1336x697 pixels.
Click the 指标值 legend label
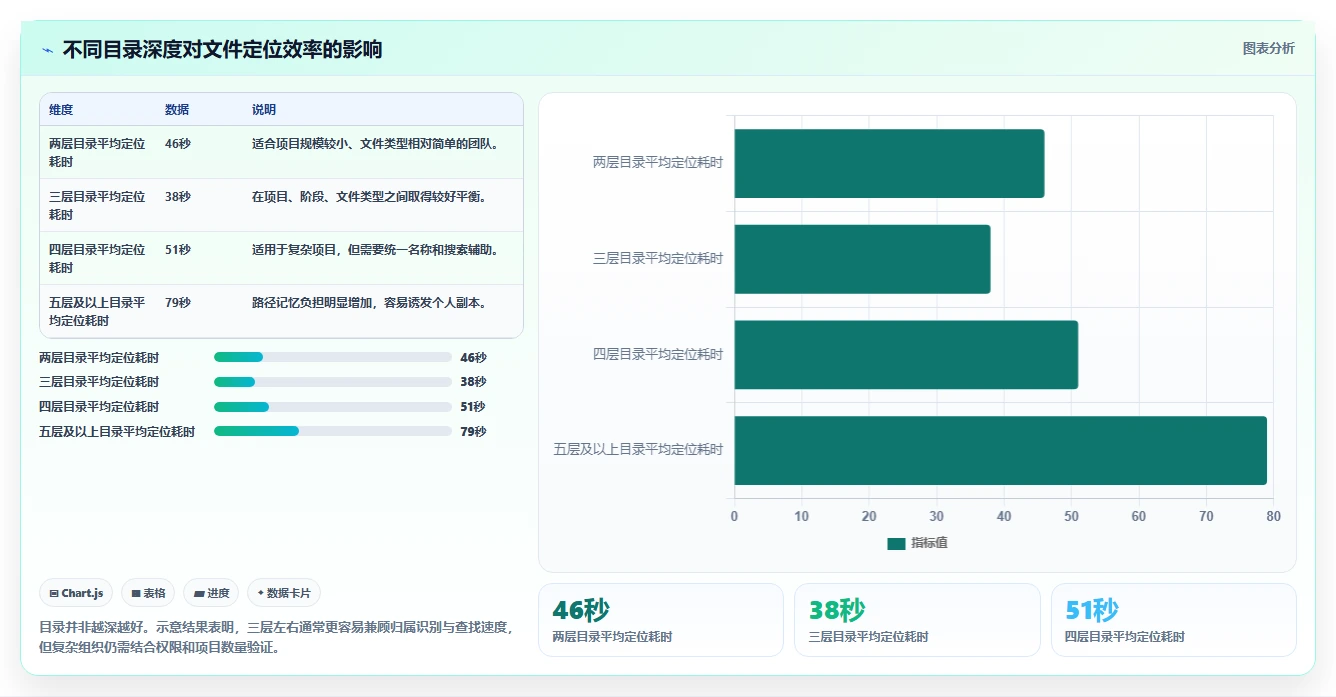[929, 543]
